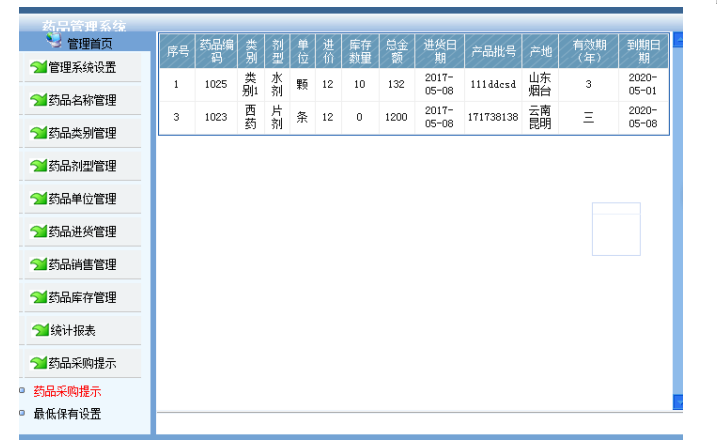Click green arrow icon next to 药品采购提示 menu
Screen dimensions: 717x448
coord(38,363)
